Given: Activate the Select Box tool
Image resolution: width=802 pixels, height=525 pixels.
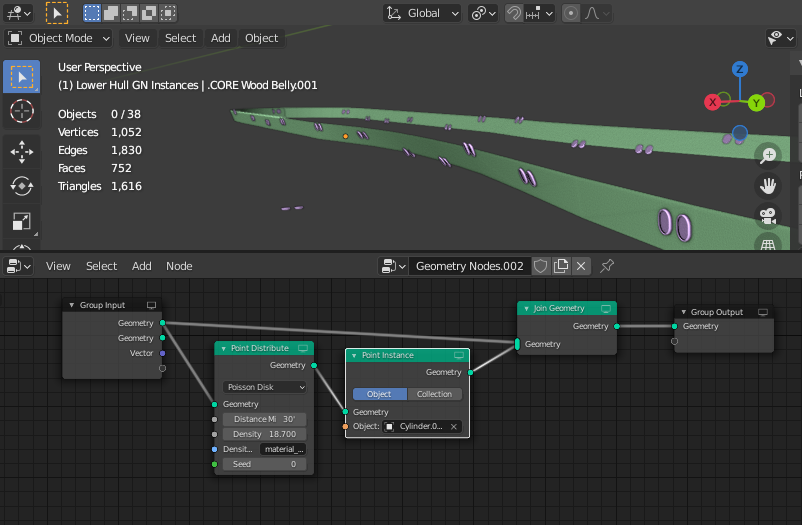Looking at the screenshot, I should (21, 77).
